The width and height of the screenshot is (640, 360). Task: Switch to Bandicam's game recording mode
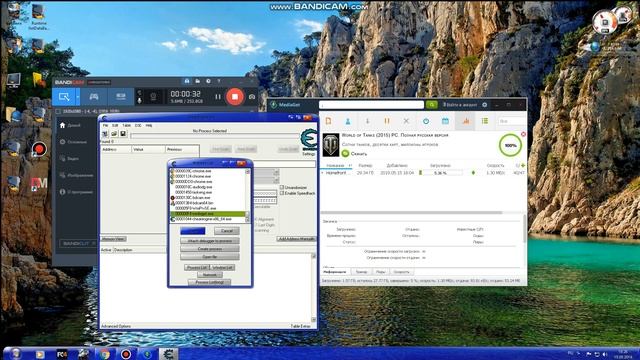pos(94,97)
